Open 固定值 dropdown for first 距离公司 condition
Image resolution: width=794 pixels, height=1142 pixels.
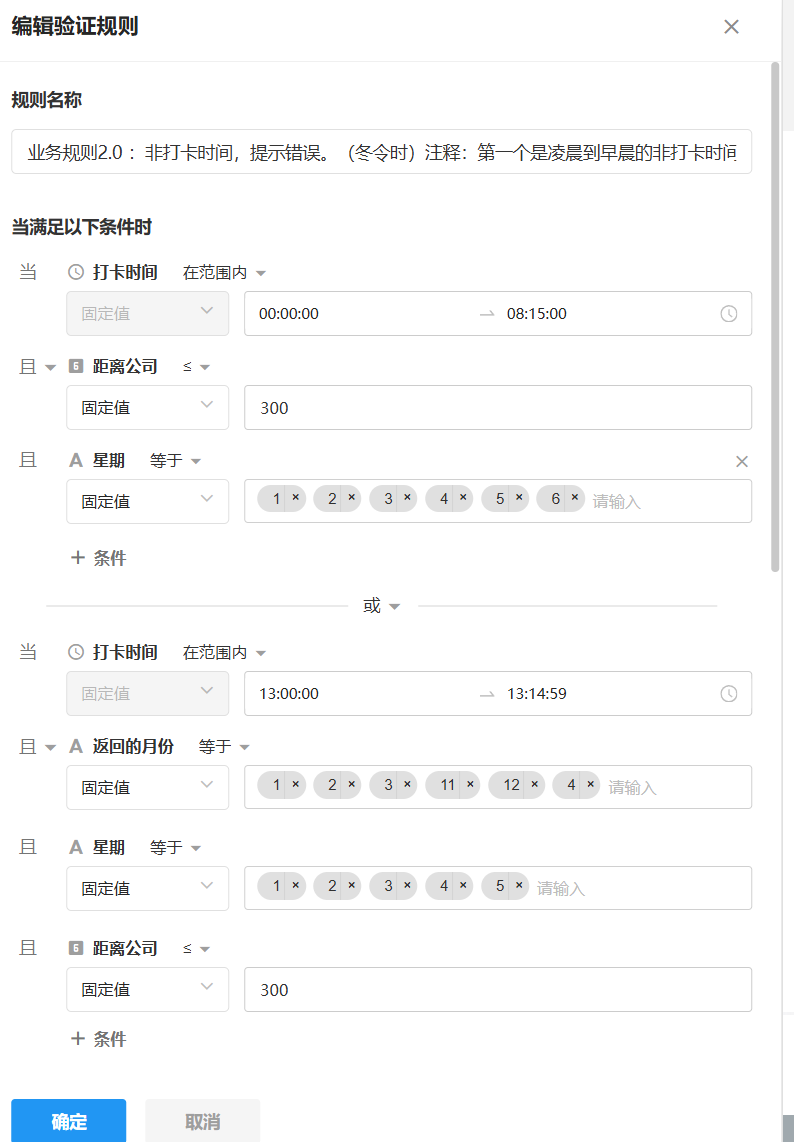point(147,408)
